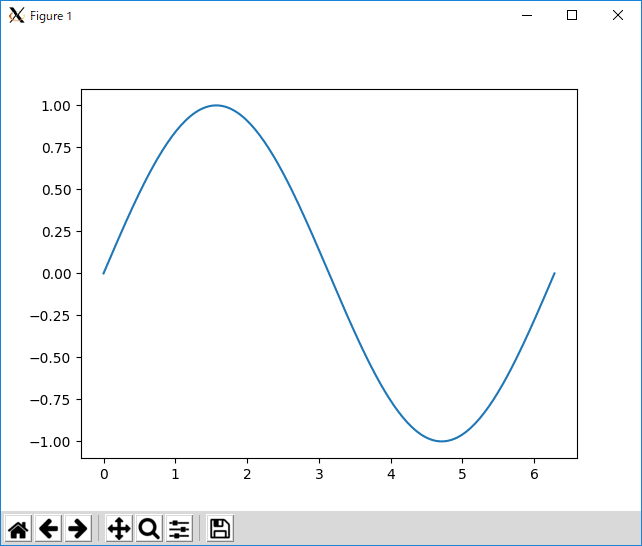Viewport: 642px width, 546px height.
Task: Click the x-axis label 5
Action: click(462, 474)
